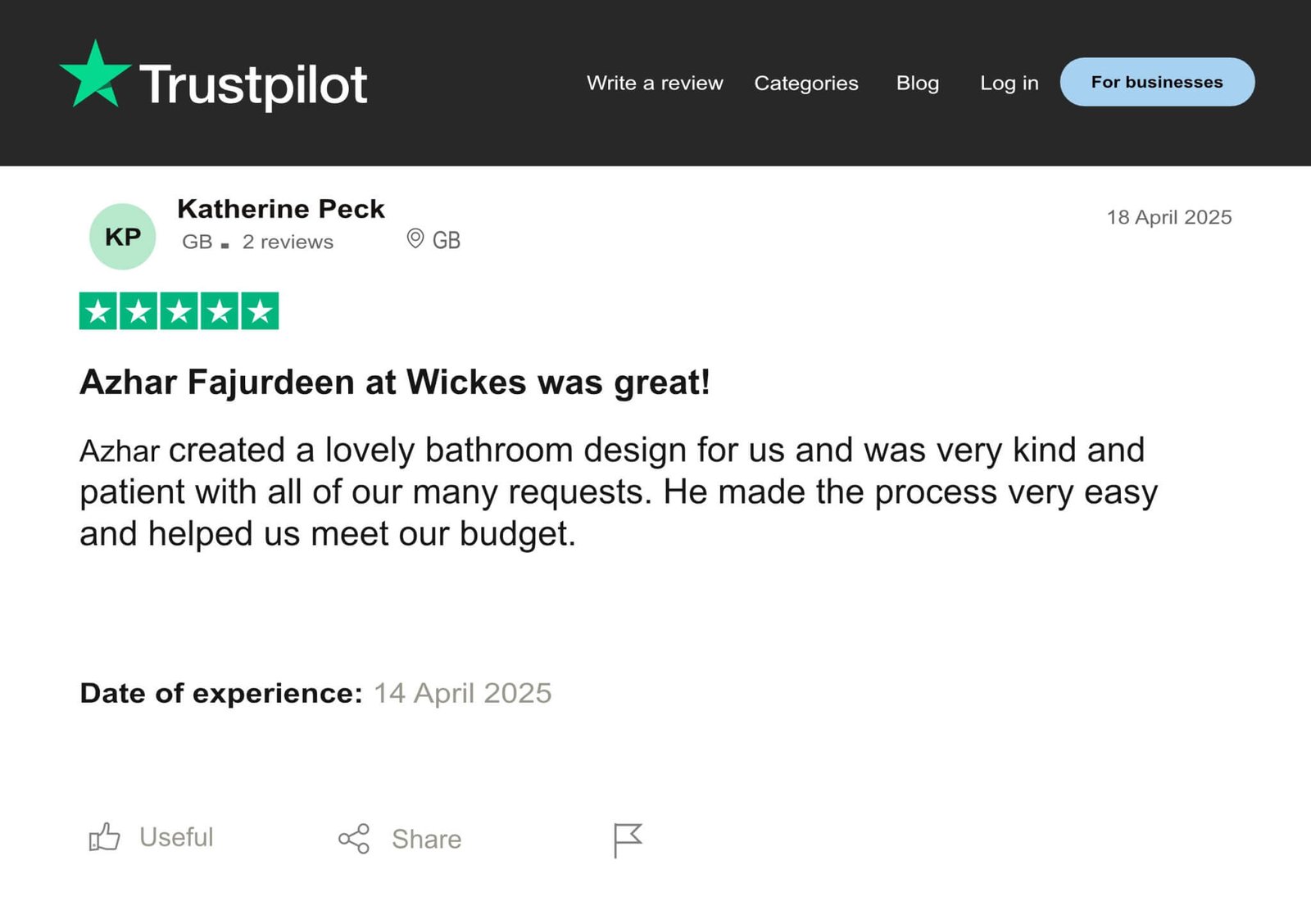The height and width of the screenshot is (924, 1311).
Task: Click the Trustpilot green star logo
Action: [x=95, y=76]
